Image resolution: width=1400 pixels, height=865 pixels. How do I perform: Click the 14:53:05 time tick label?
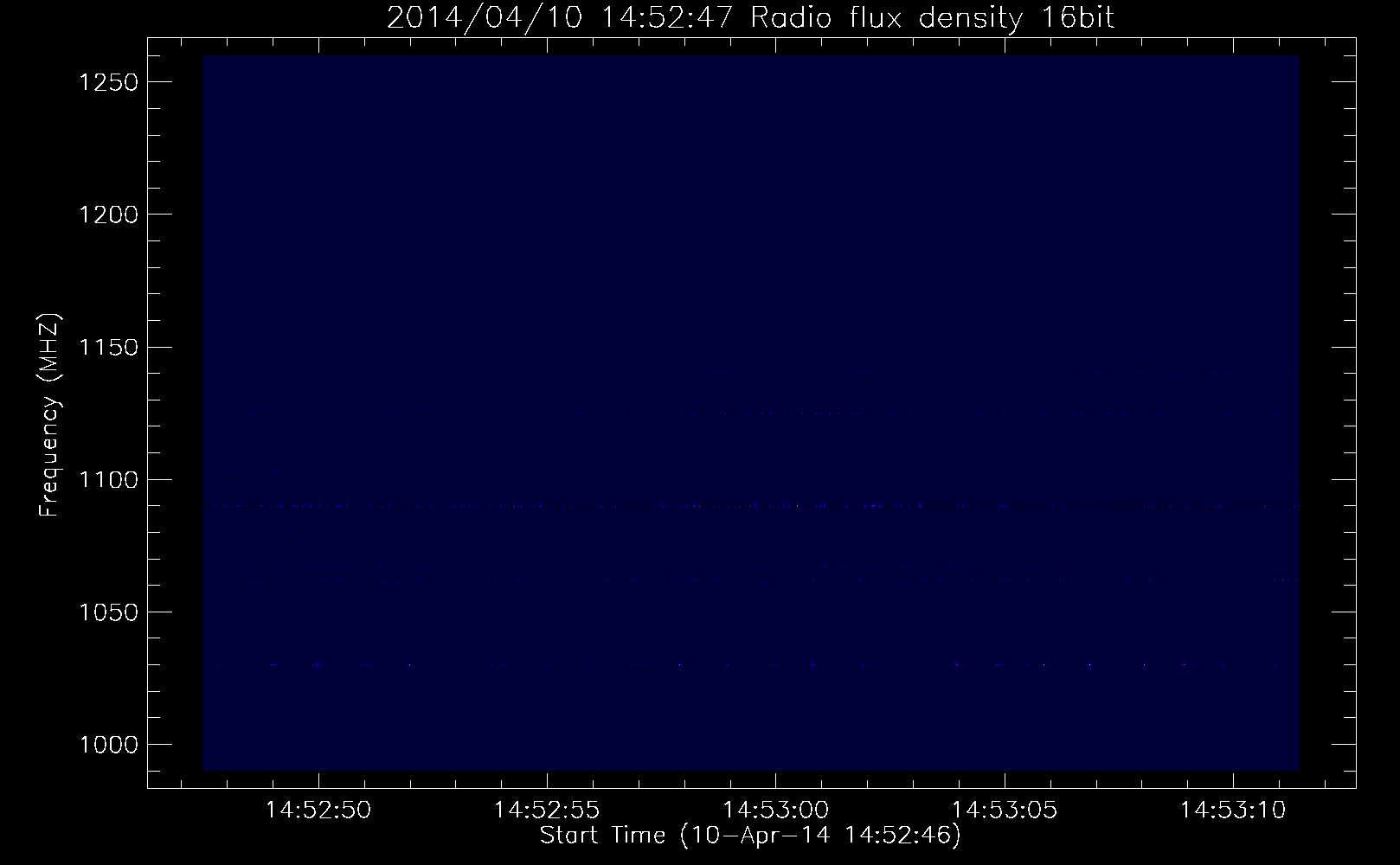point(1005,811)
